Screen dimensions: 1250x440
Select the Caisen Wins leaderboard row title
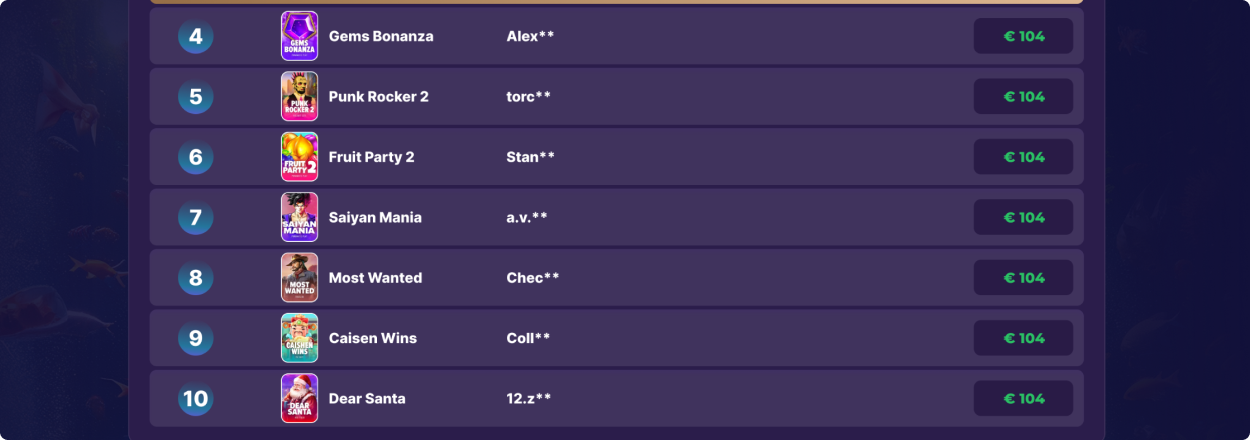click(x=373, y=338)
